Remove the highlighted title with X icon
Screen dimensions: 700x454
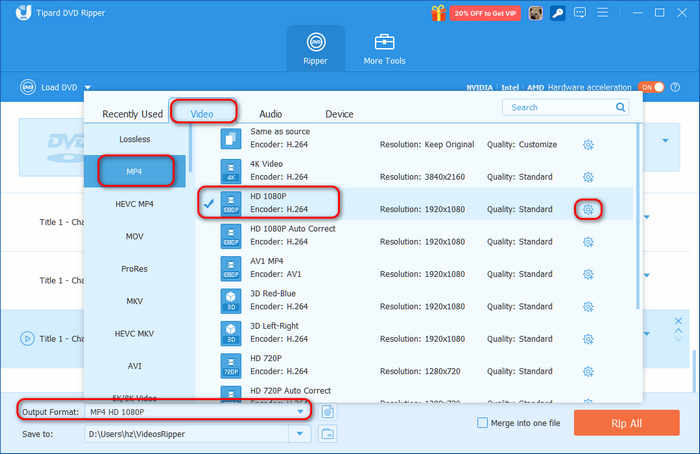click(x=679, y=321)
